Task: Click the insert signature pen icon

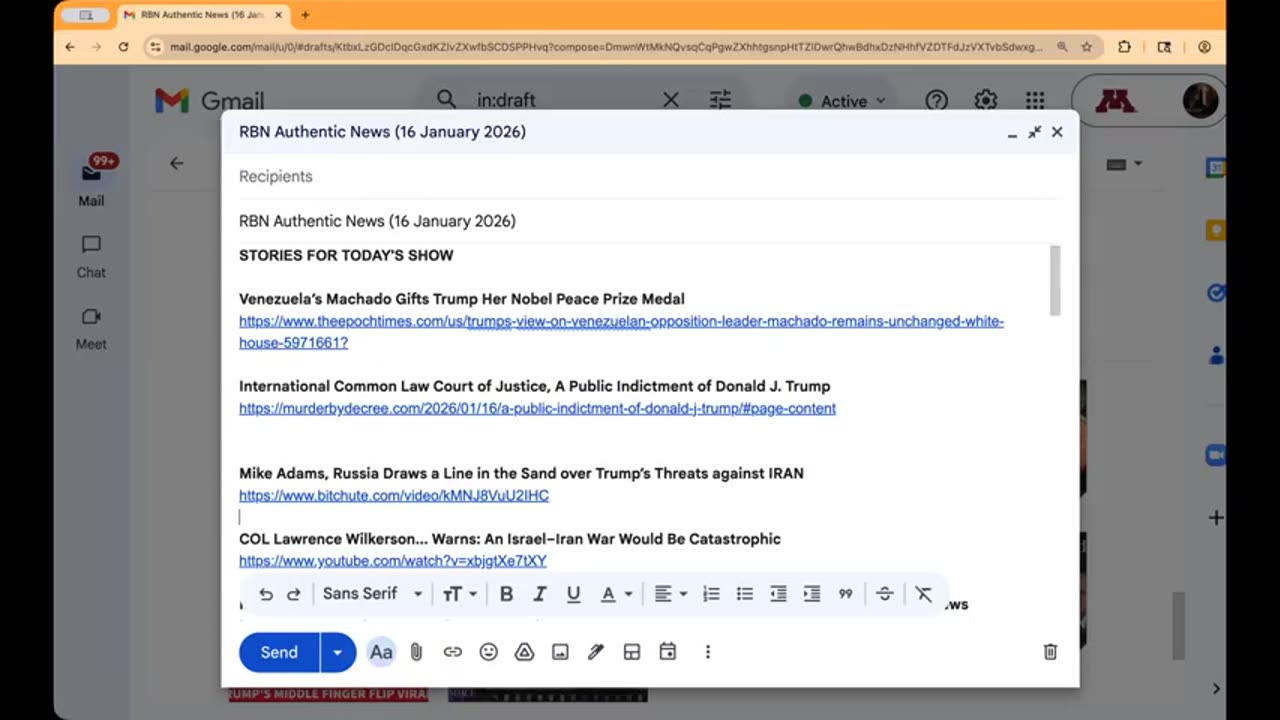Action: click(x=596, y=652)
